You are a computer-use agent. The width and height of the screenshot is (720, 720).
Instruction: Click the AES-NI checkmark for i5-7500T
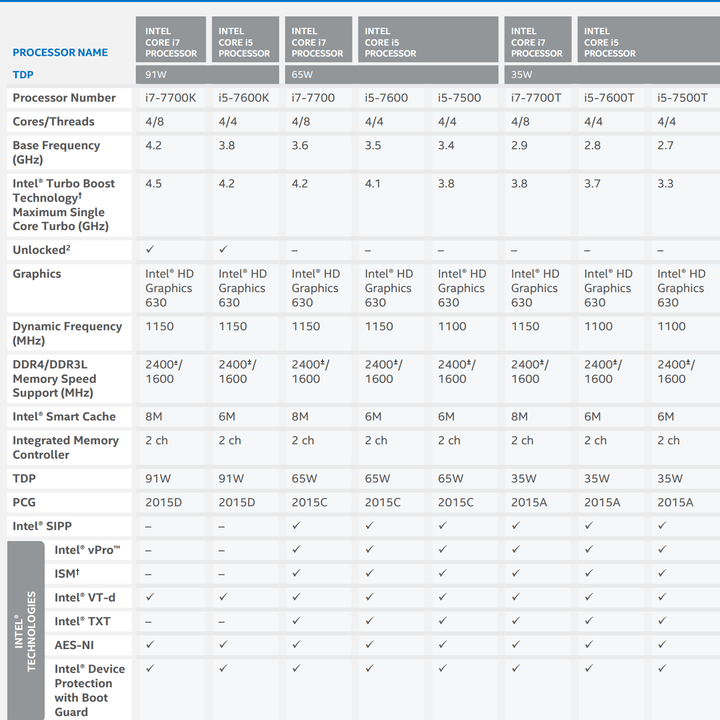[x=662, y=645]
